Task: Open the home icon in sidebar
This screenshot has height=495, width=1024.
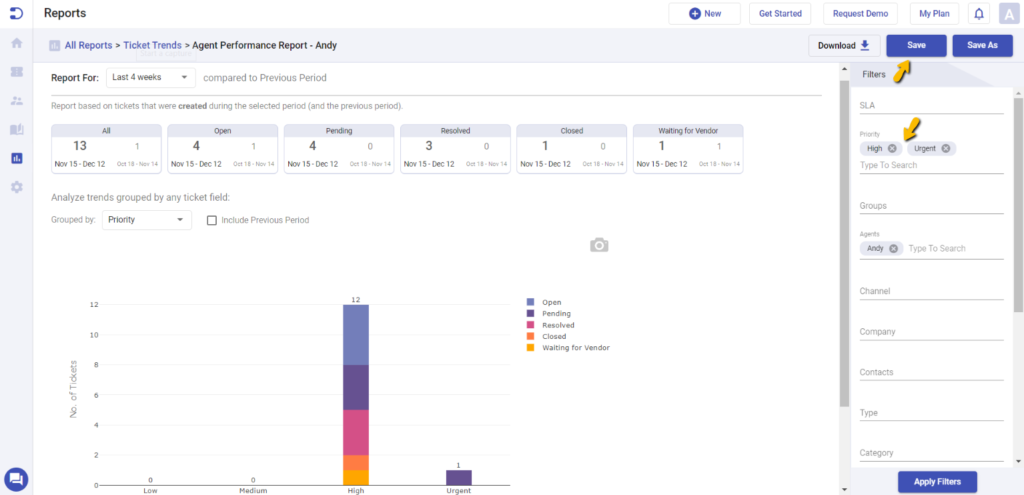Action: tap(16, 43)
